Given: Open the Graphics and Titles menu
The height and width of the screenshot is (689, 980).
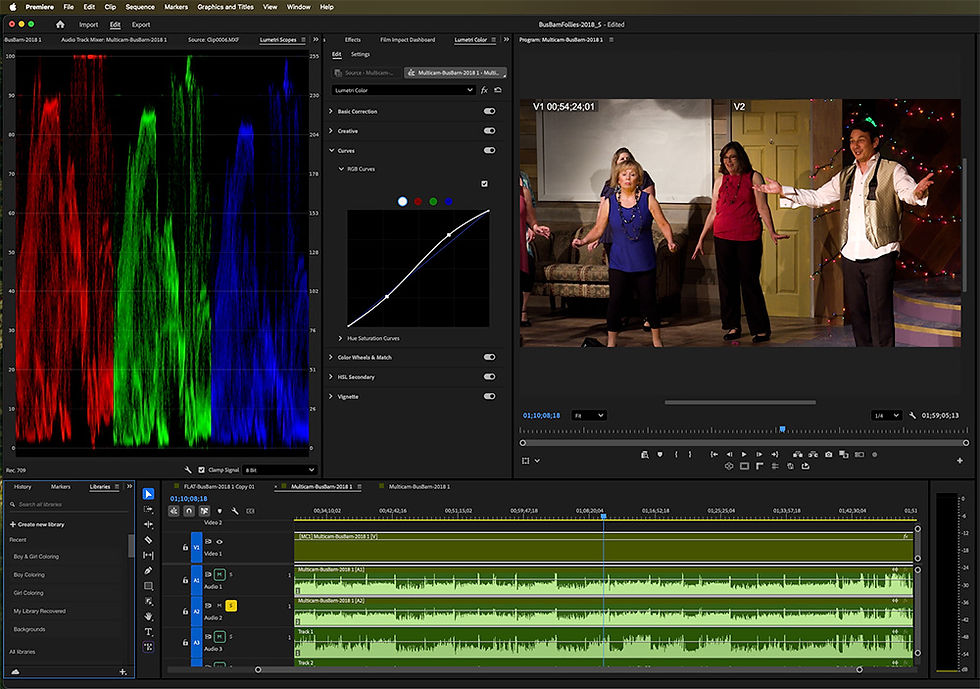Looking at the screenshot, I should click(226, 7).
